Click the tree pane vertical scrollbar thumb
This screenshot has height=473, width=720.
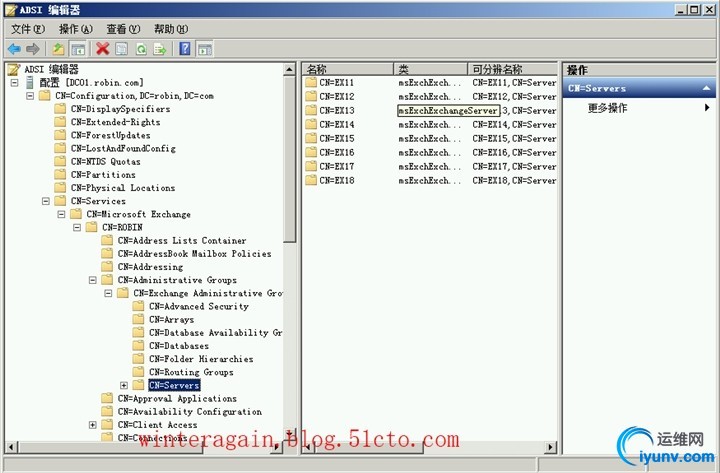pos(289,159)
